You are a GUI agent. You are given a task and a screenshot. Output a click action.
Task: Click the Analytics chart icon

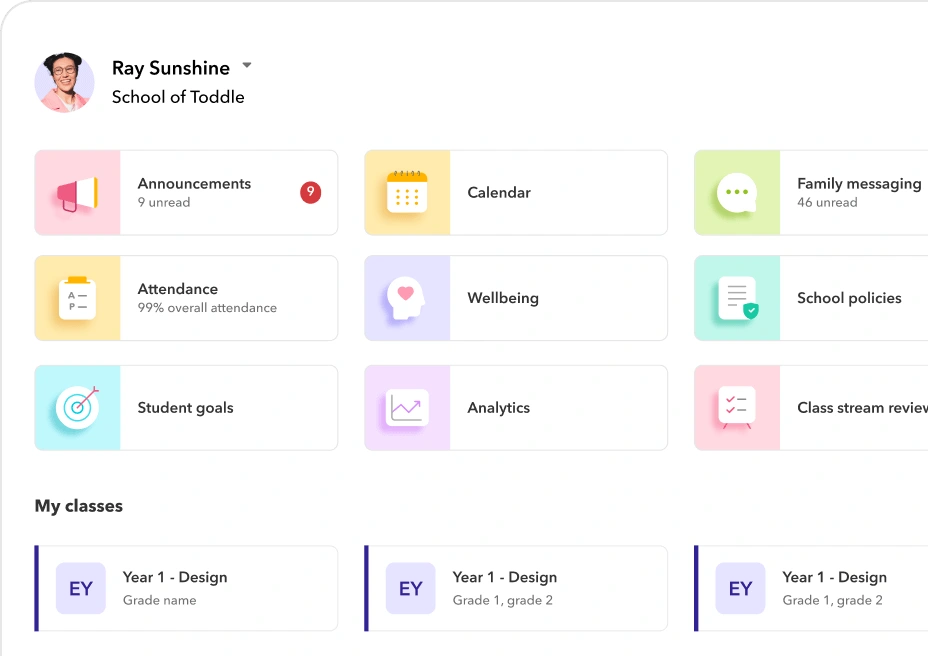[408, 407]
